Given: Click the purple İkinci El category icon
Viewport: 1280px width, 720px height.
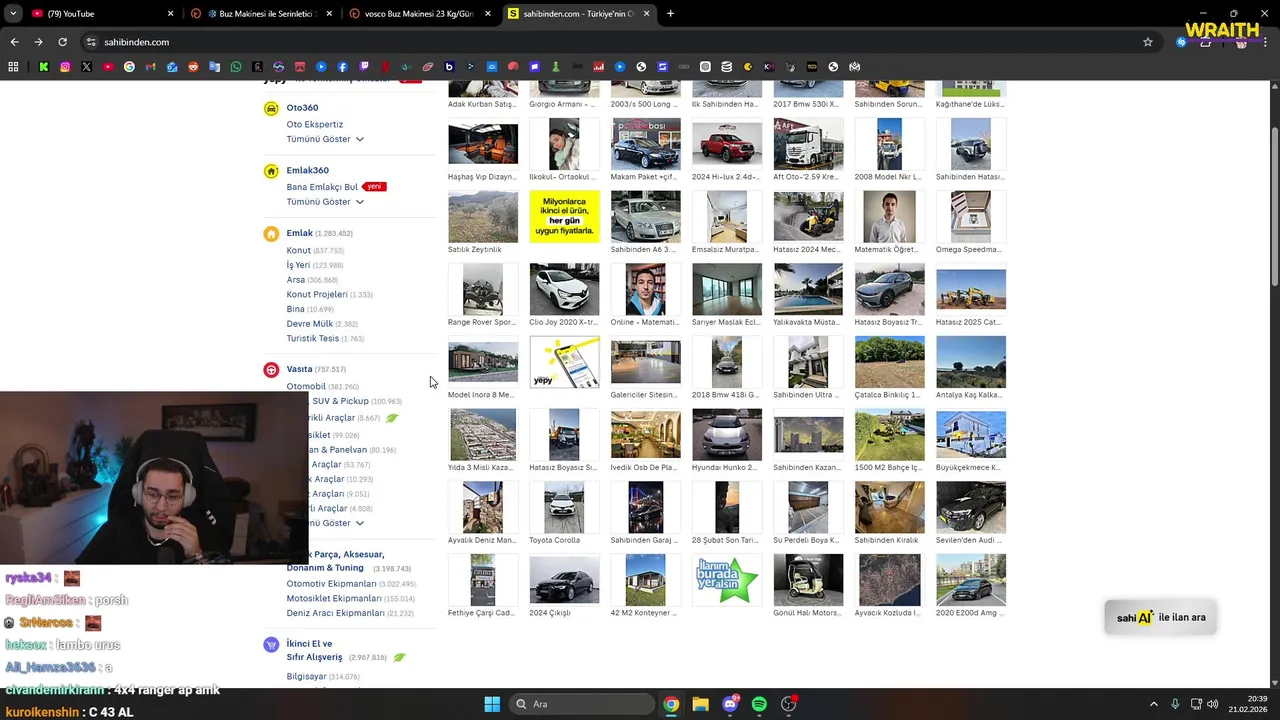Looking at the screenshot, I should [x=271, y=645].
